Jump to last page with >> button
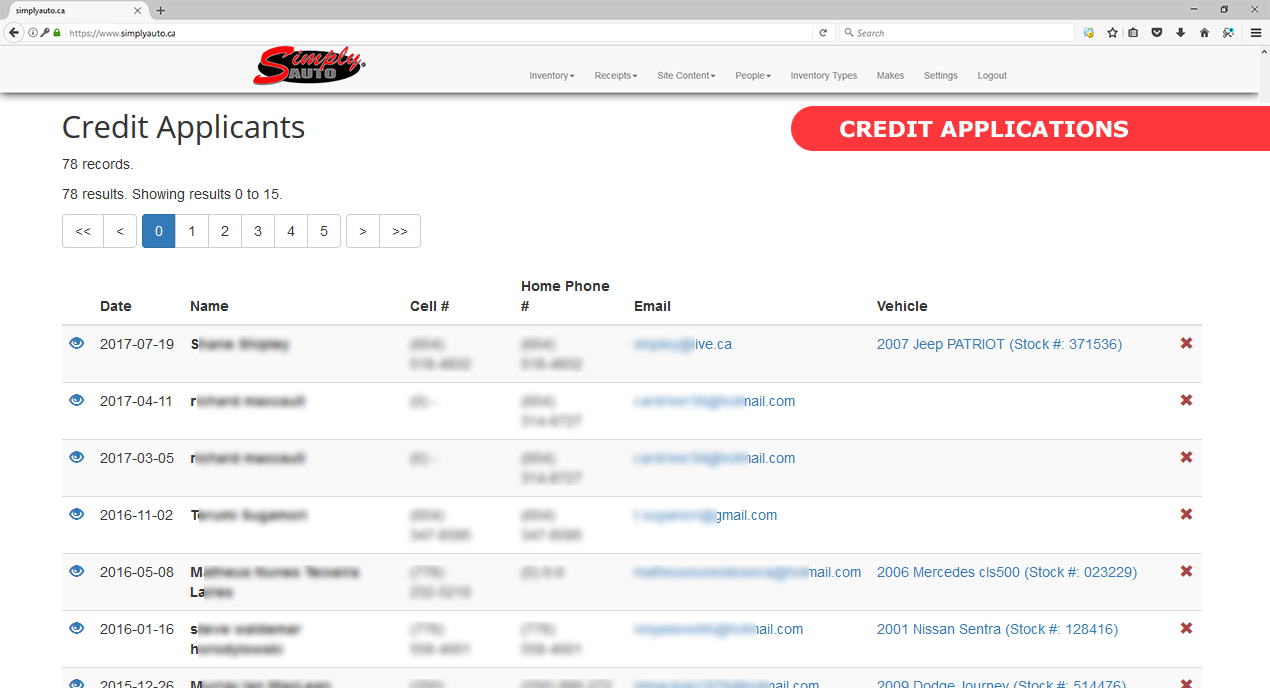The width and height of the screenshot is (1270, 688). pos(400,231)
